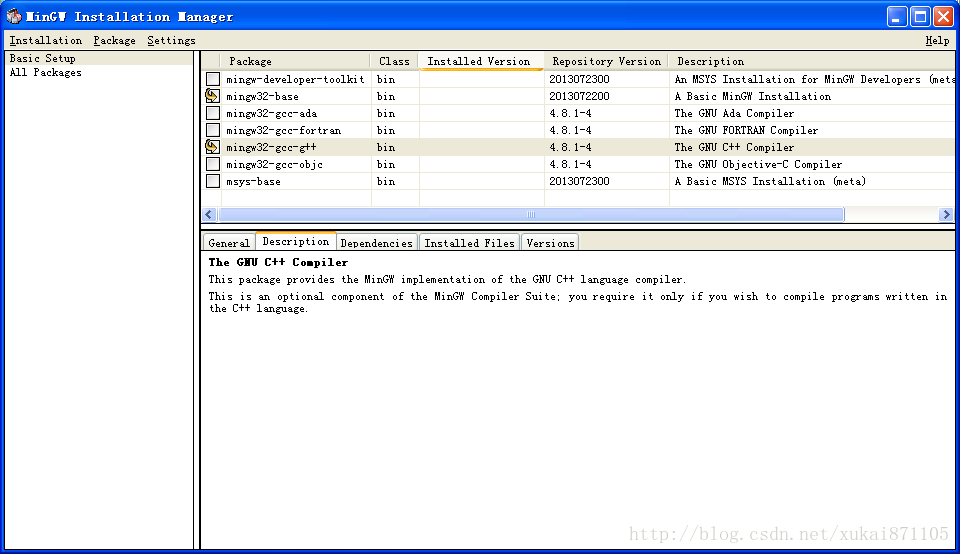Click 'The GNU Objective-C Compiler' description cell
Screen dimensions: 960x554
758,164
